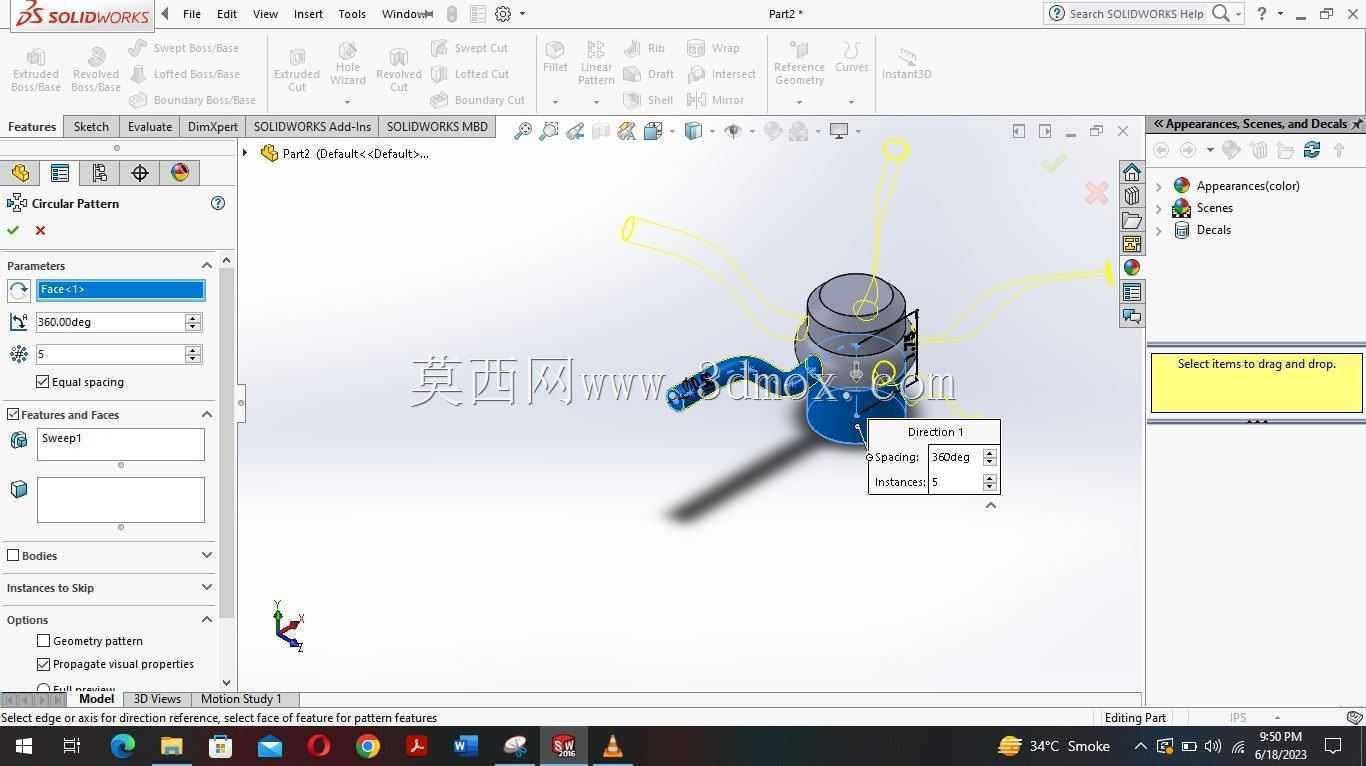Accept pattern with green checkmark in PropertyManager

point(13,230)
